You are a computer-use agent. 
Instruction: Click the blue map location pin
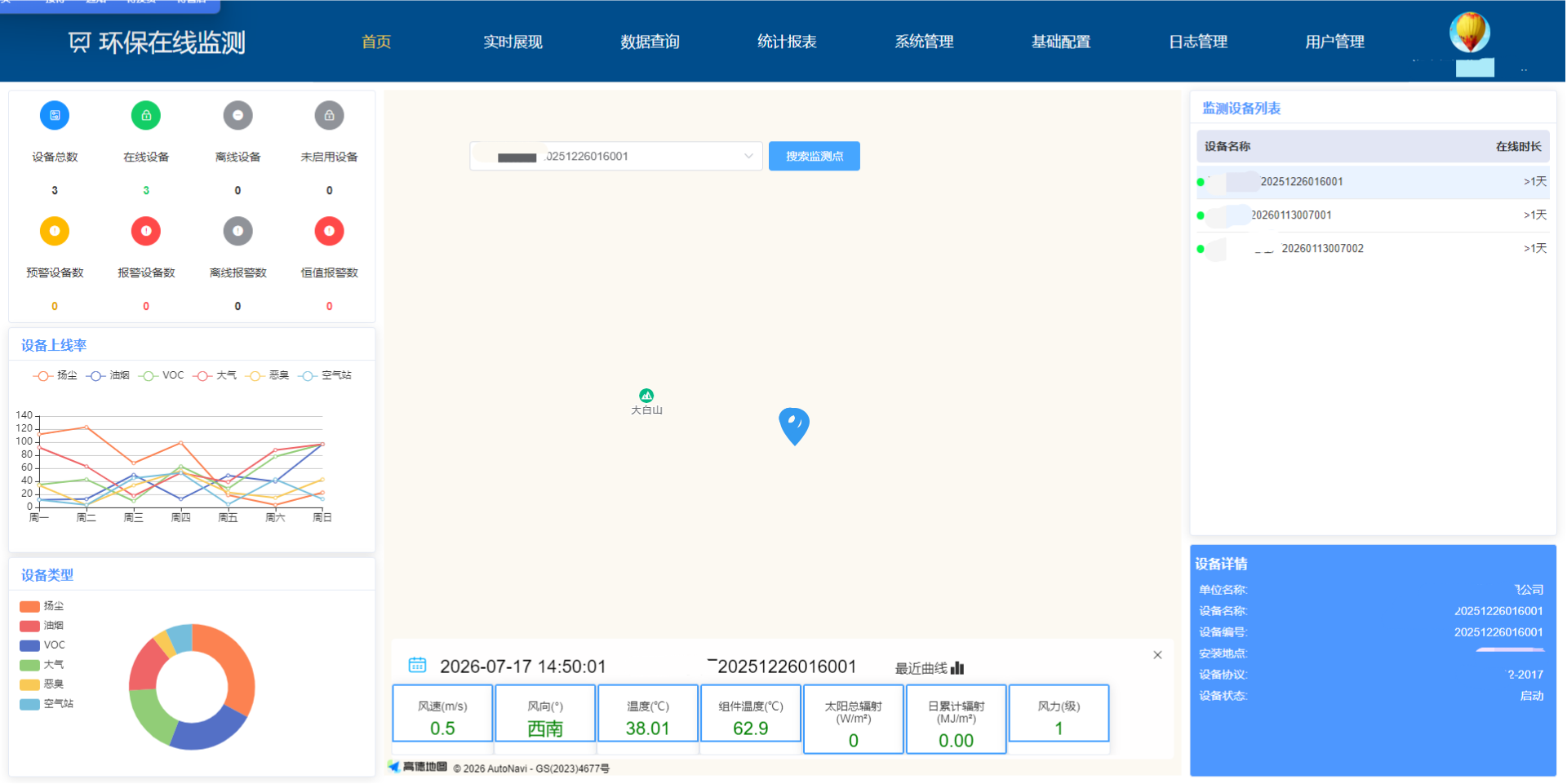pos(794,426)
